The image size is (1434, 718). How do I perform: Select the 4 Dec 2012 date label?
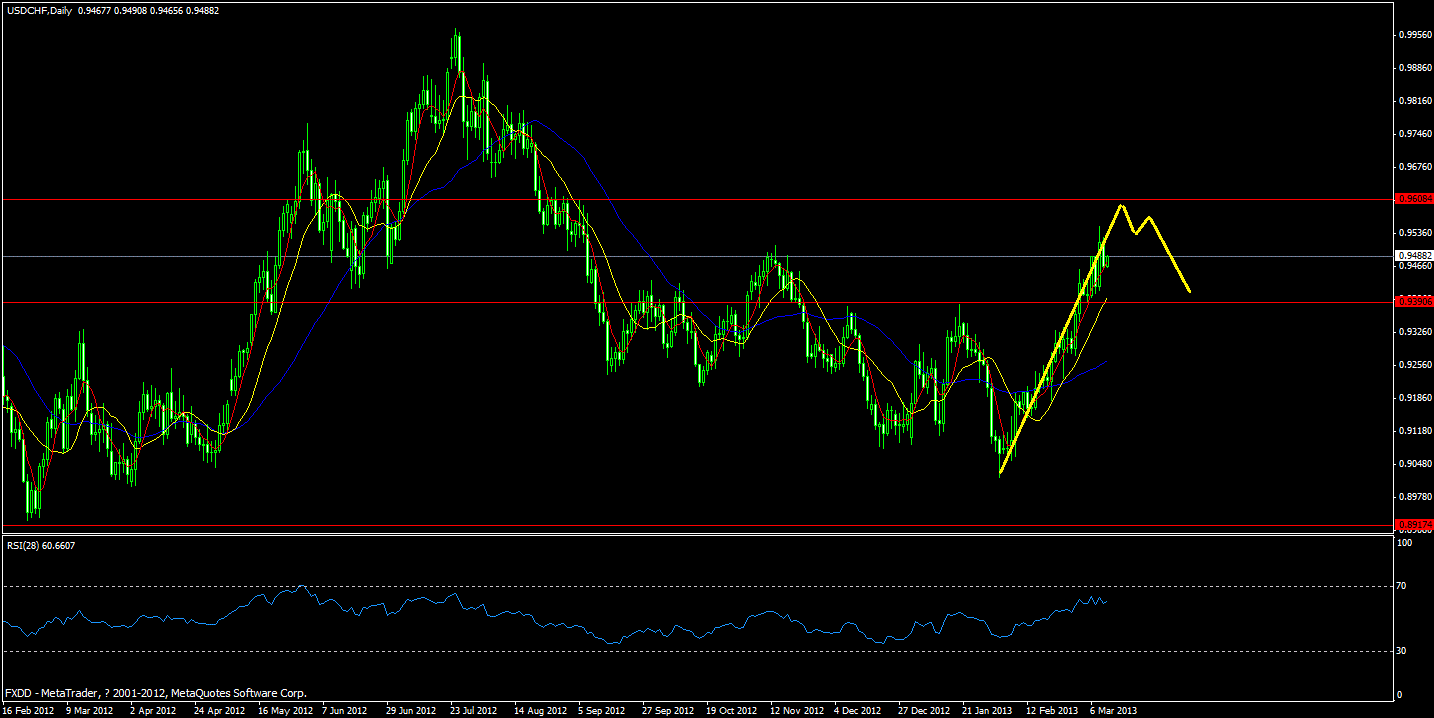(859, 710)
